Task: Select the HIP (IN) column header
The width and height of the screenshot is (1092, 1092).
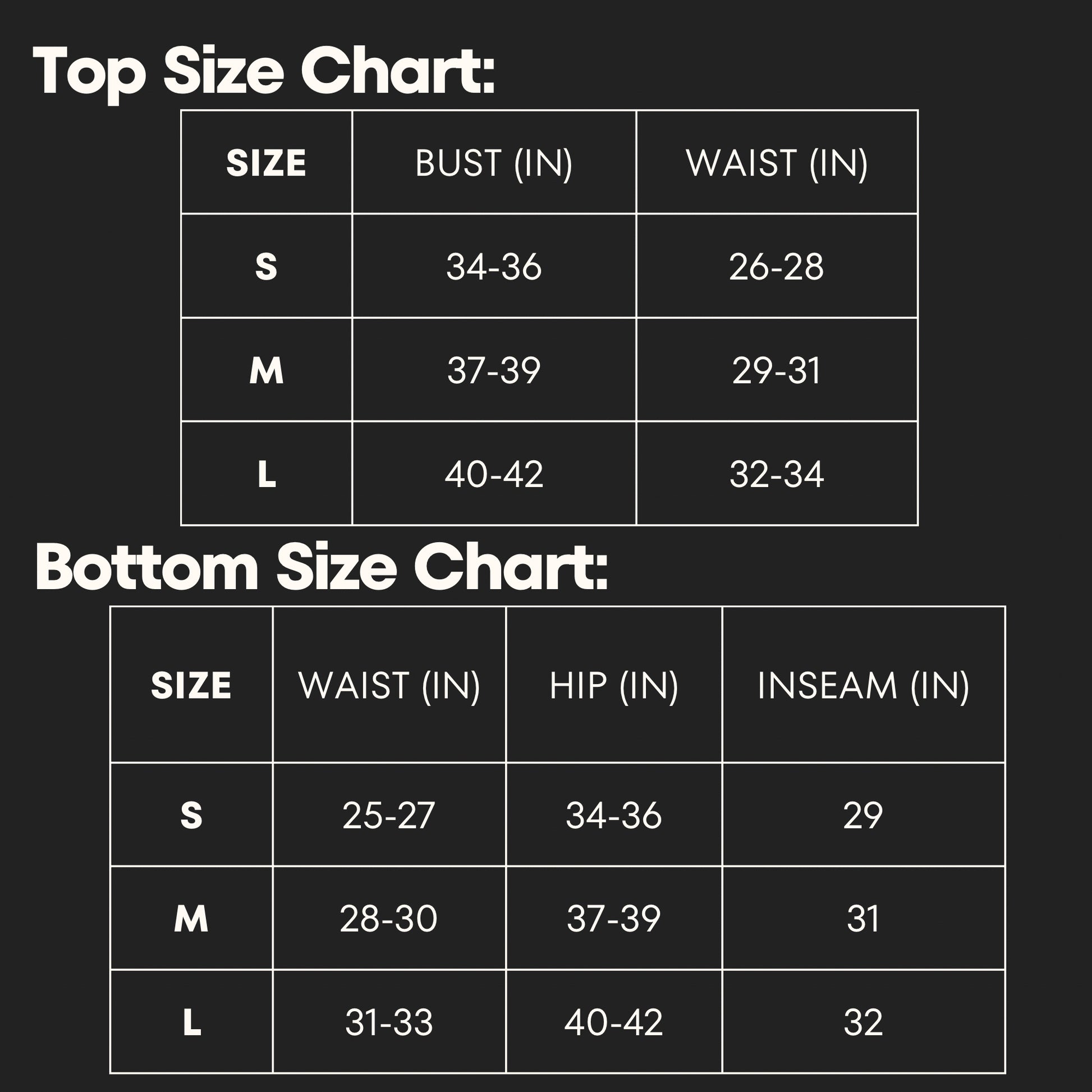Action: tap(614, 686)
